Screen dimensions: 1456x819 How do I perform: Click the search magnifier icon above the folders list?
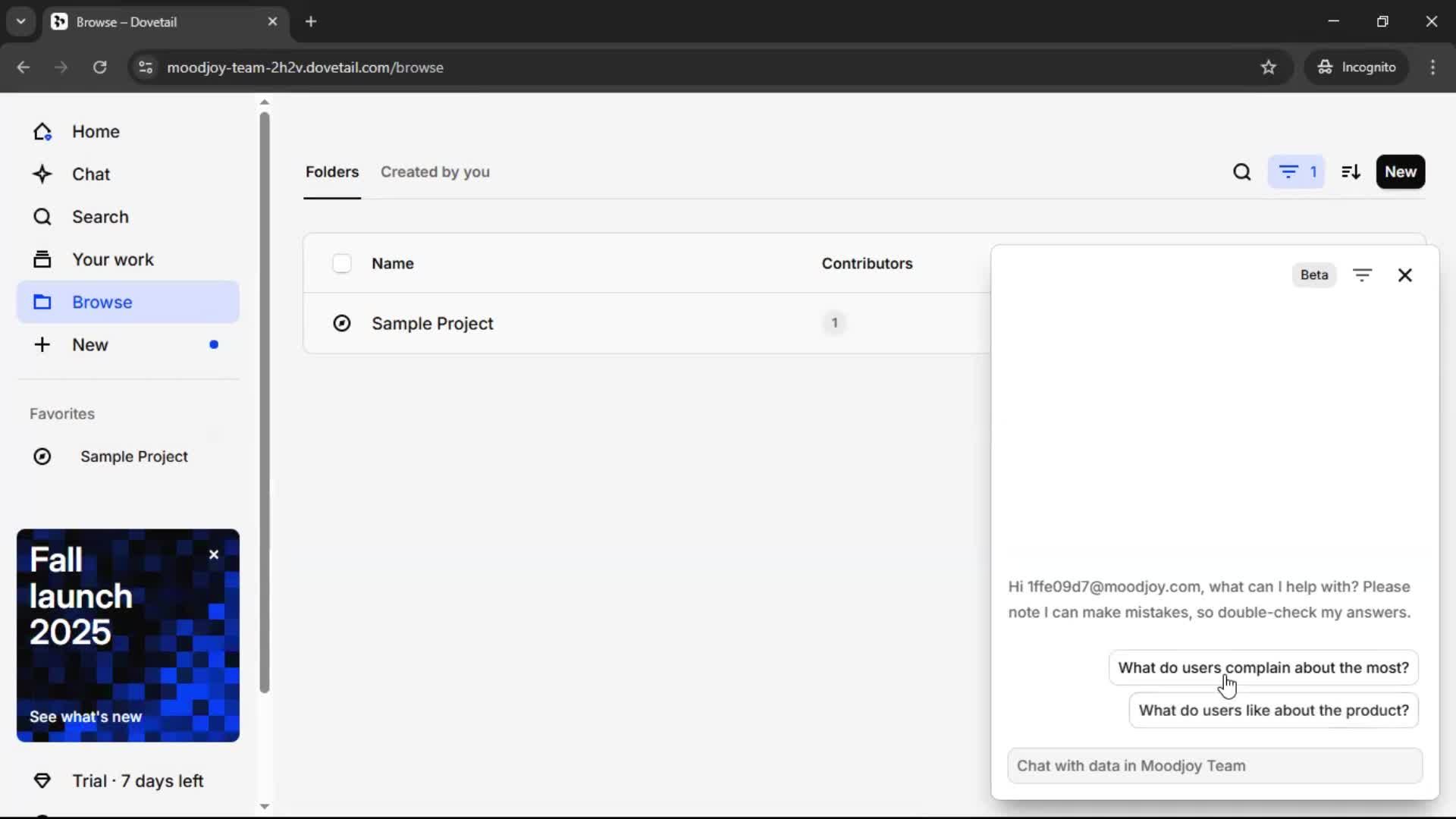[x=1241, y=172]
